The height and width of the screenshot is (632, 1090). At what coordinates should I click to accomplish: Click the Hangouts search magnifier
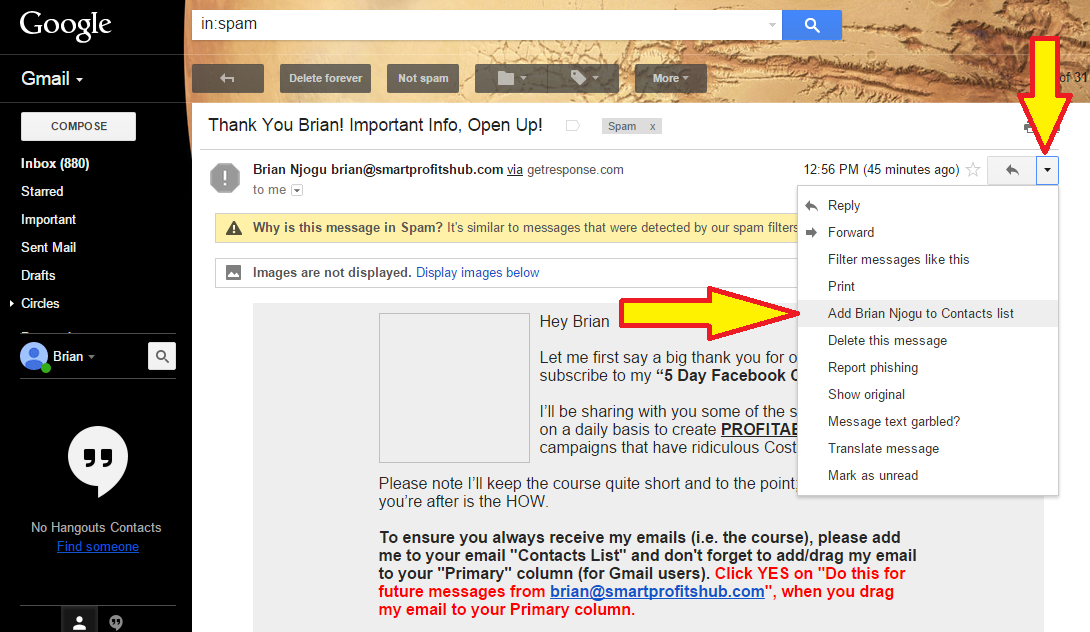coord(162,356)
